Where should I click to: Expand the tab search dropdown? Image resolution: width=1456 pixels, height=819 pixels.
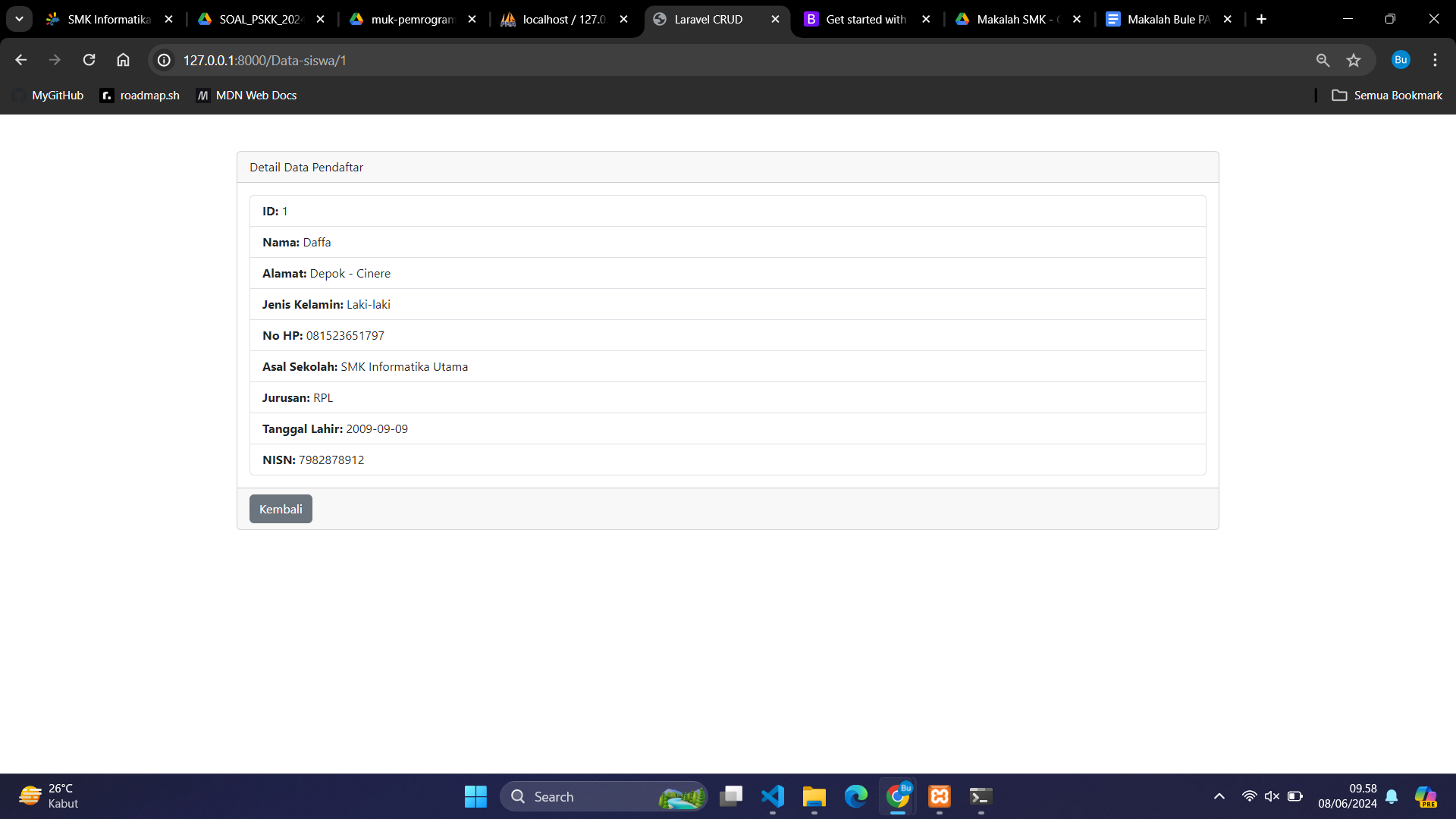click(x=19, y=19)
